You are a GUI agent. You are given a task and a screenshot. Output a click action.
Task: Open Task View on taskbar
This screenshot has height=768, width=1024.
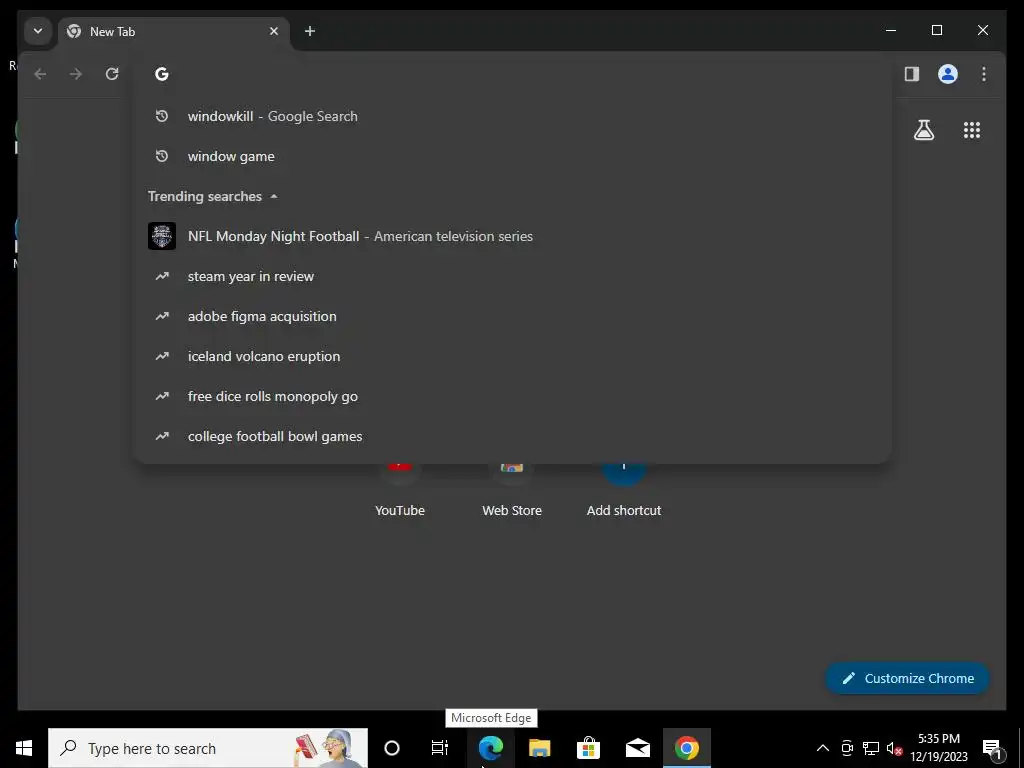(x=440, y=748)
